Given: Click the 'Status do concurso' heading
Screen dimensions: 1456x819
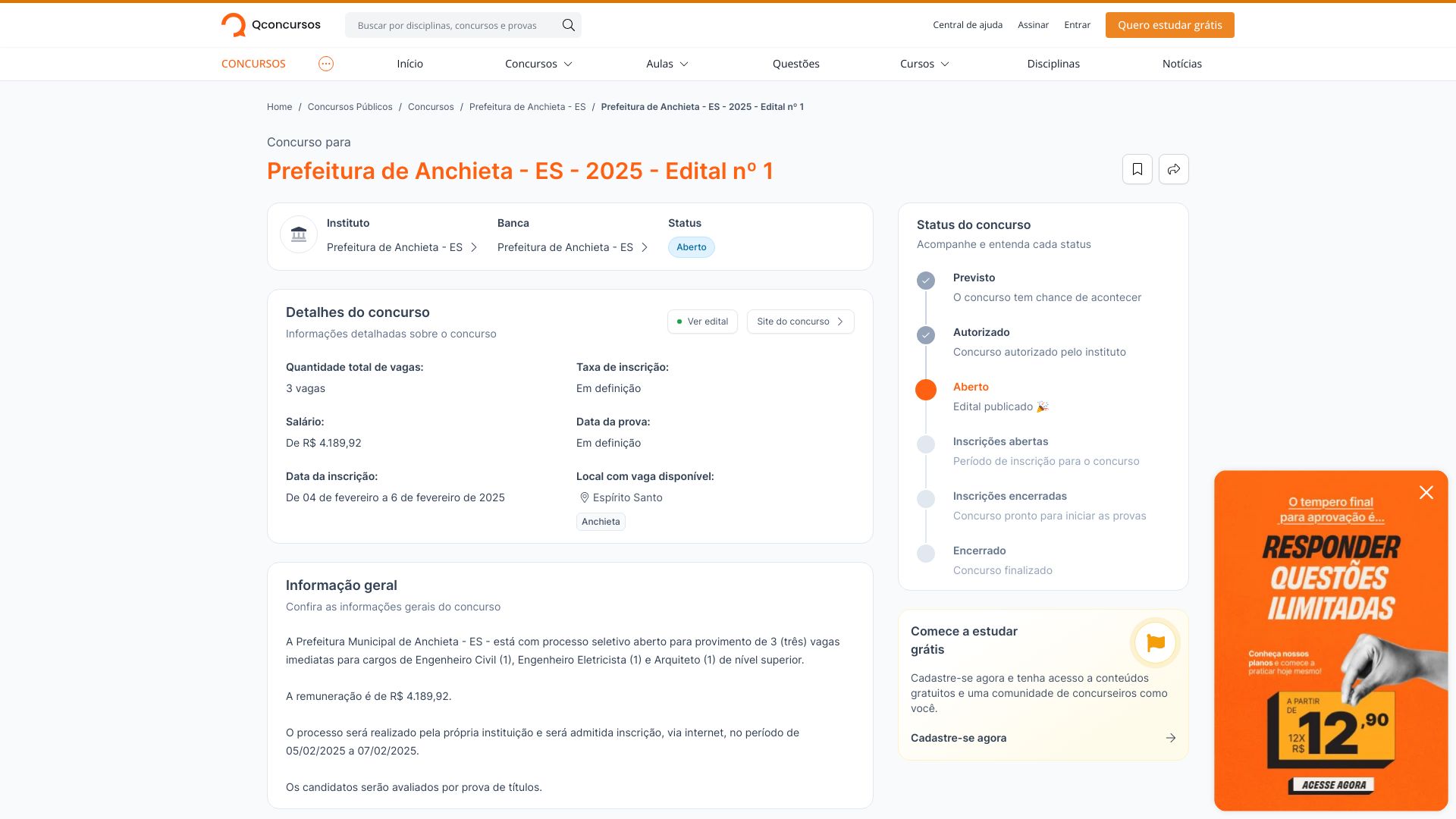Looking at the screenshot, I should click(x=974, y=224).
